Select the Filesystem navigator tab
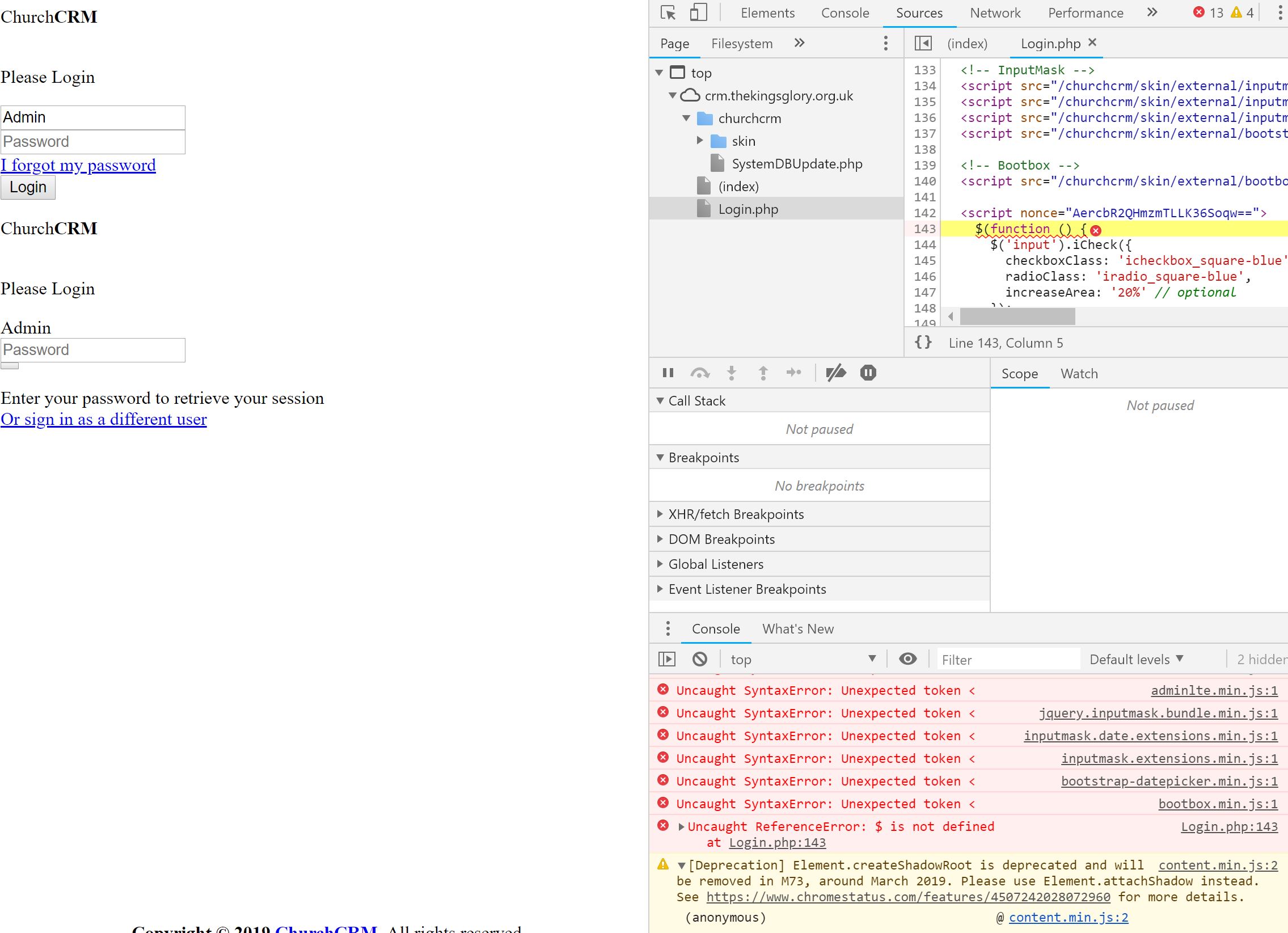 click(x=742, y=44)
